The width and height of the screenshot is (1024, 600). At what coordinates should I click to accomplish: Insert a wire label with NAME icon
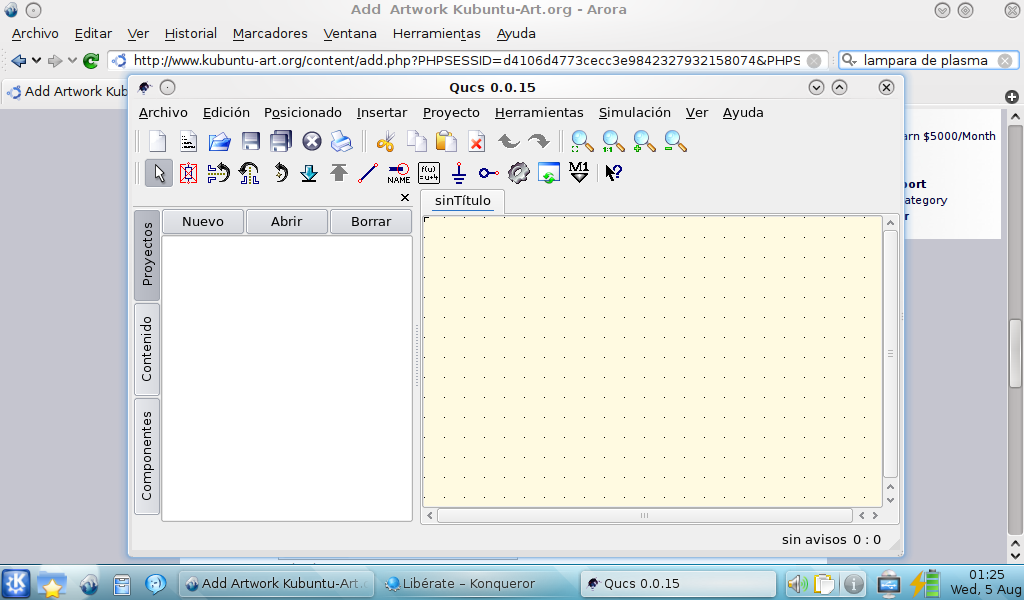398,173
